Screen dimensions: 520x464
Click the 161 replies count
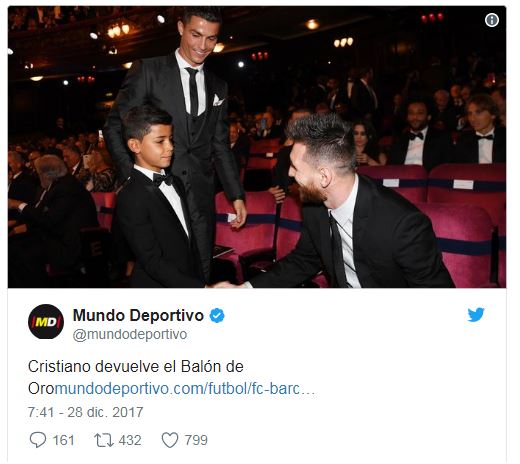point(63,440)
